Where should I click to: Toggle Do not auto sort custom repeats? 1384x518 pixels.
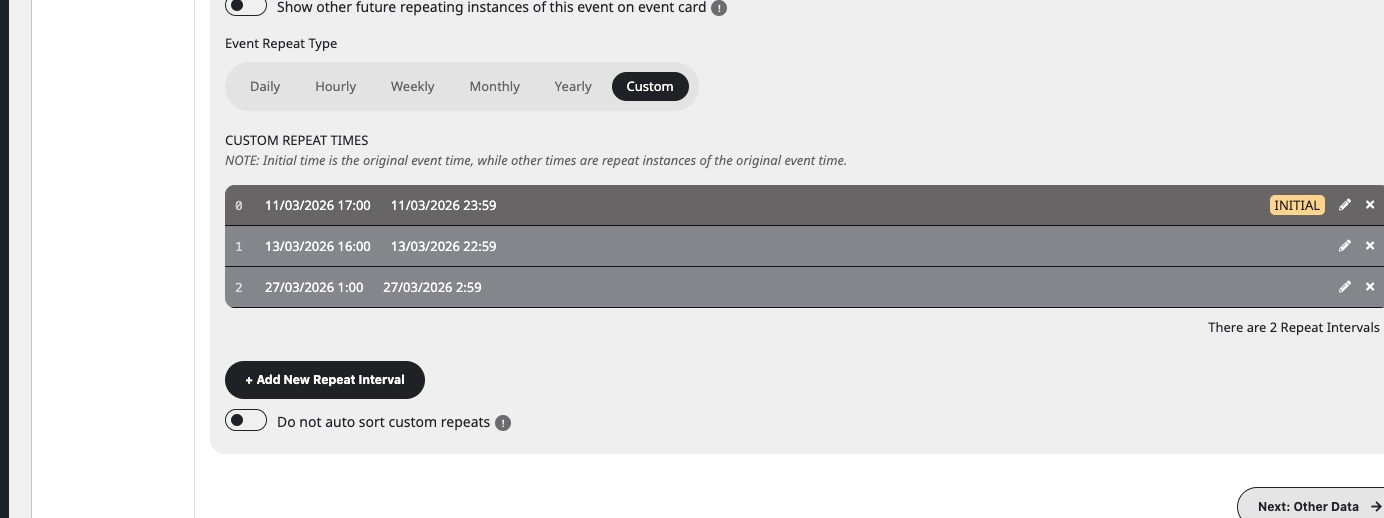(246, 421)
